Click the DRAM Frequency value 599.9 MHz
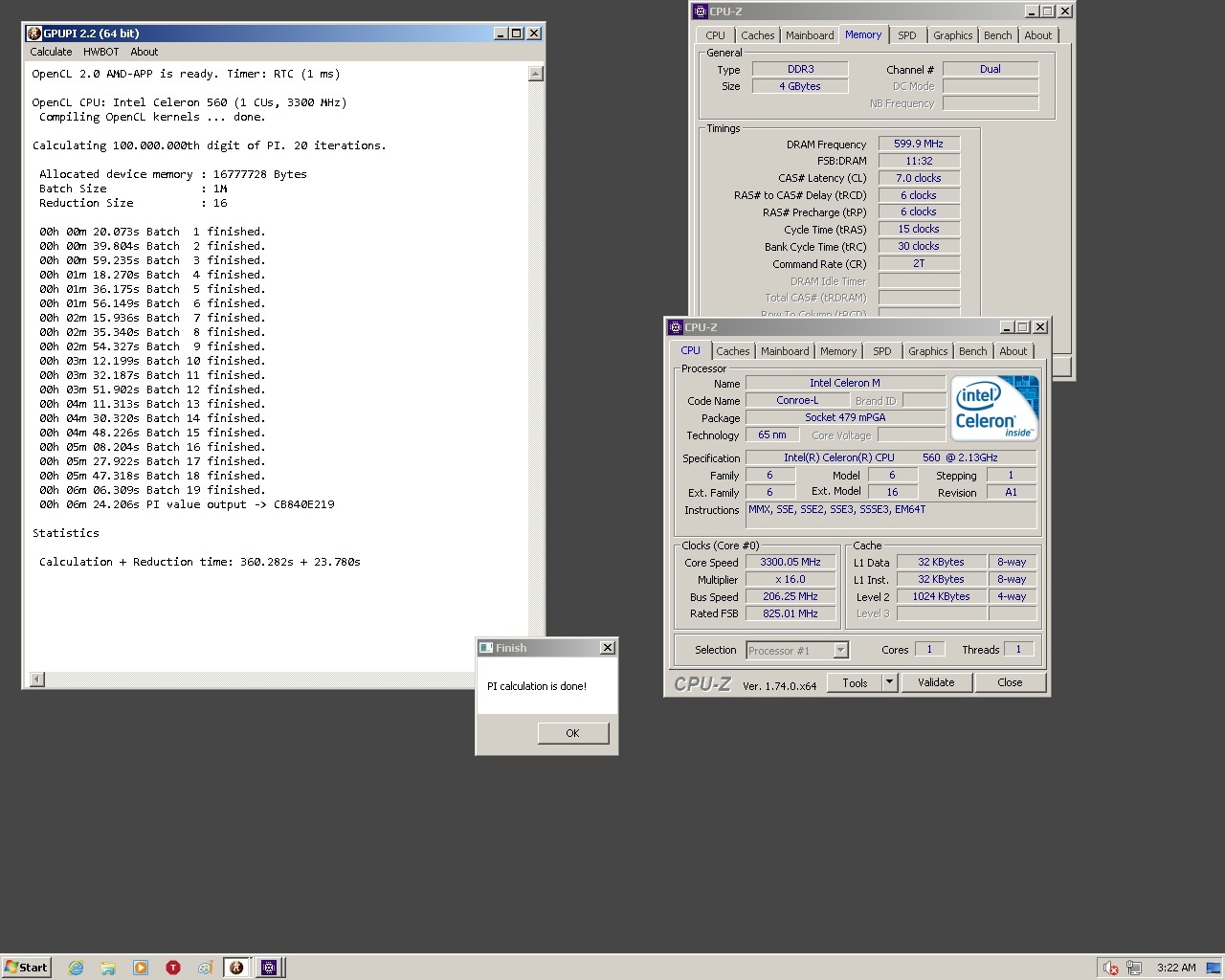 tap(919, 144)
